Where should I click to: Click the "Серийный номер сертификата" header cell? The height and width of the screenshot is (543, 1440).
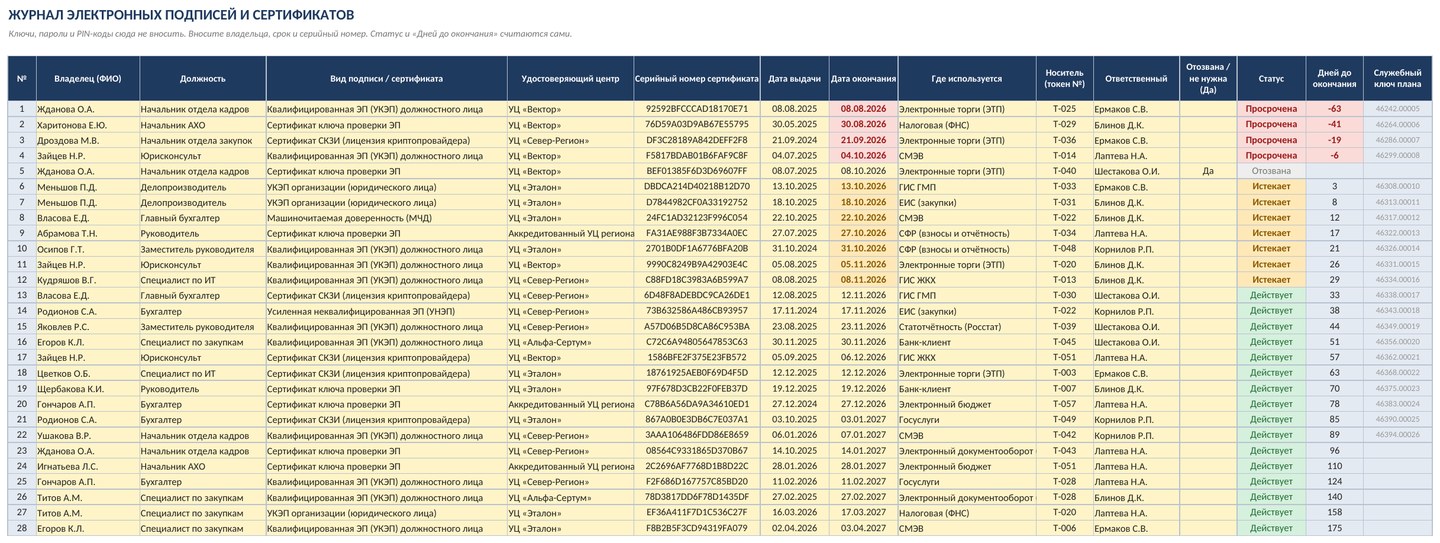click(697, 78)
